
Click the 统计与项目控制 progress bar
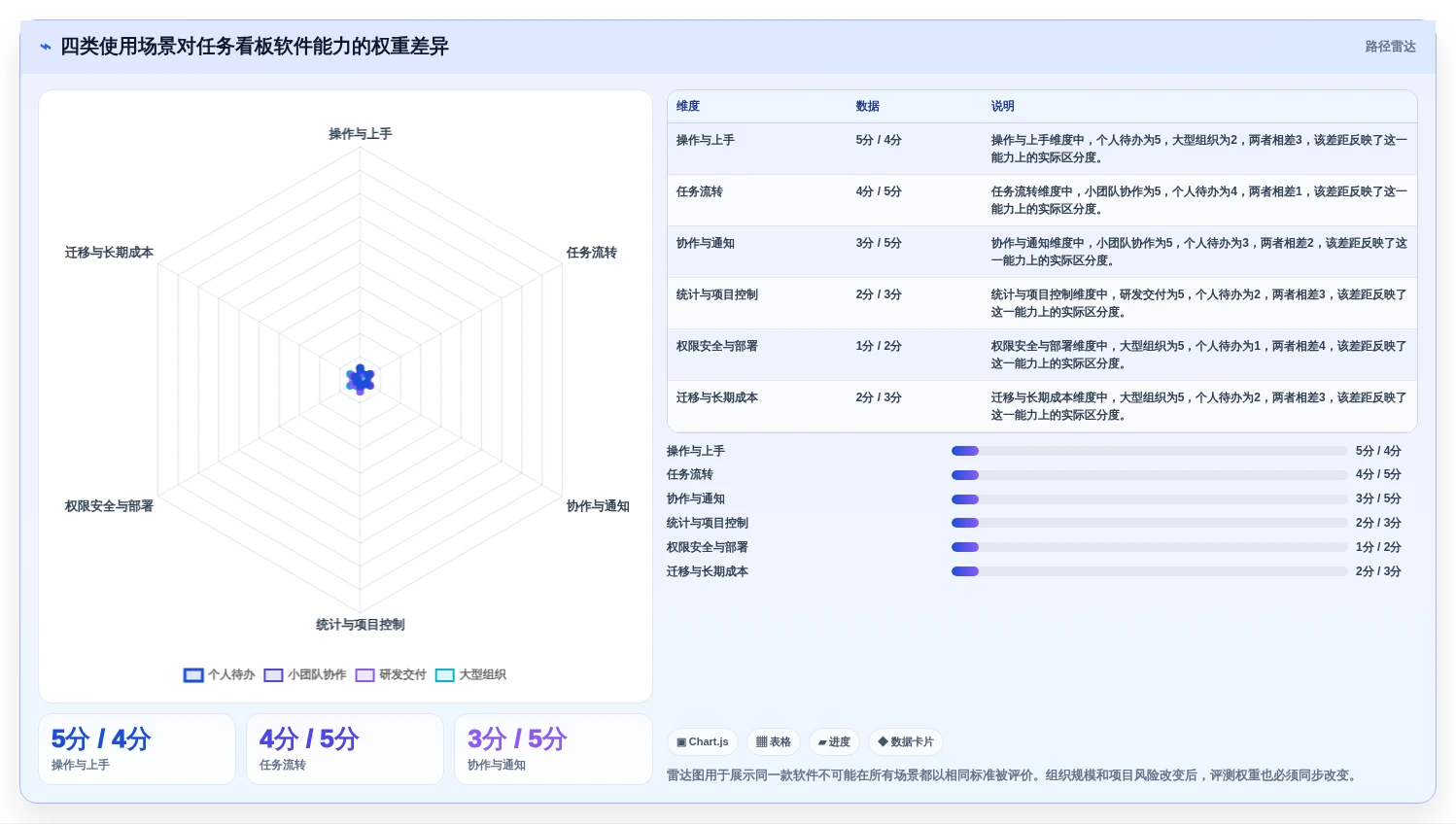point(1150,523)
